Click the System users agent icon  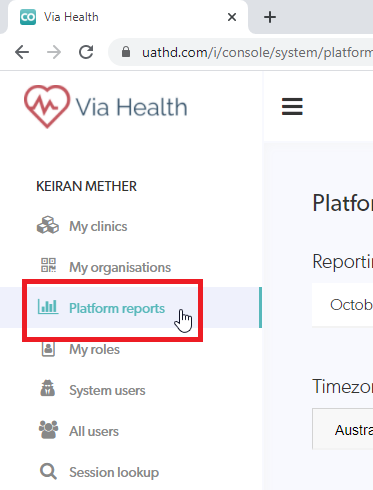point(48,388)
